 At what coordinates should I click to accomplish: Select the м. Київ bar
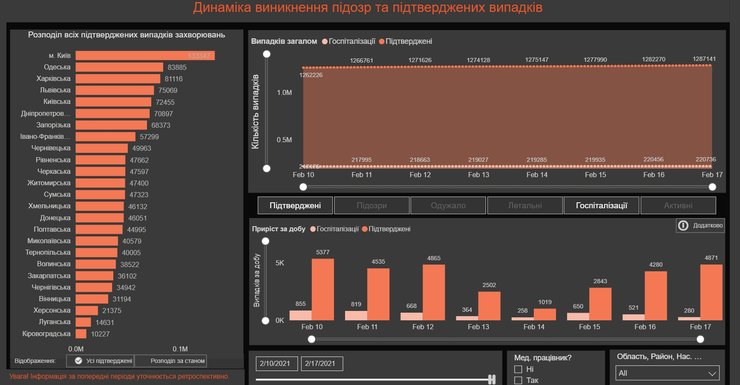point(145,56)
